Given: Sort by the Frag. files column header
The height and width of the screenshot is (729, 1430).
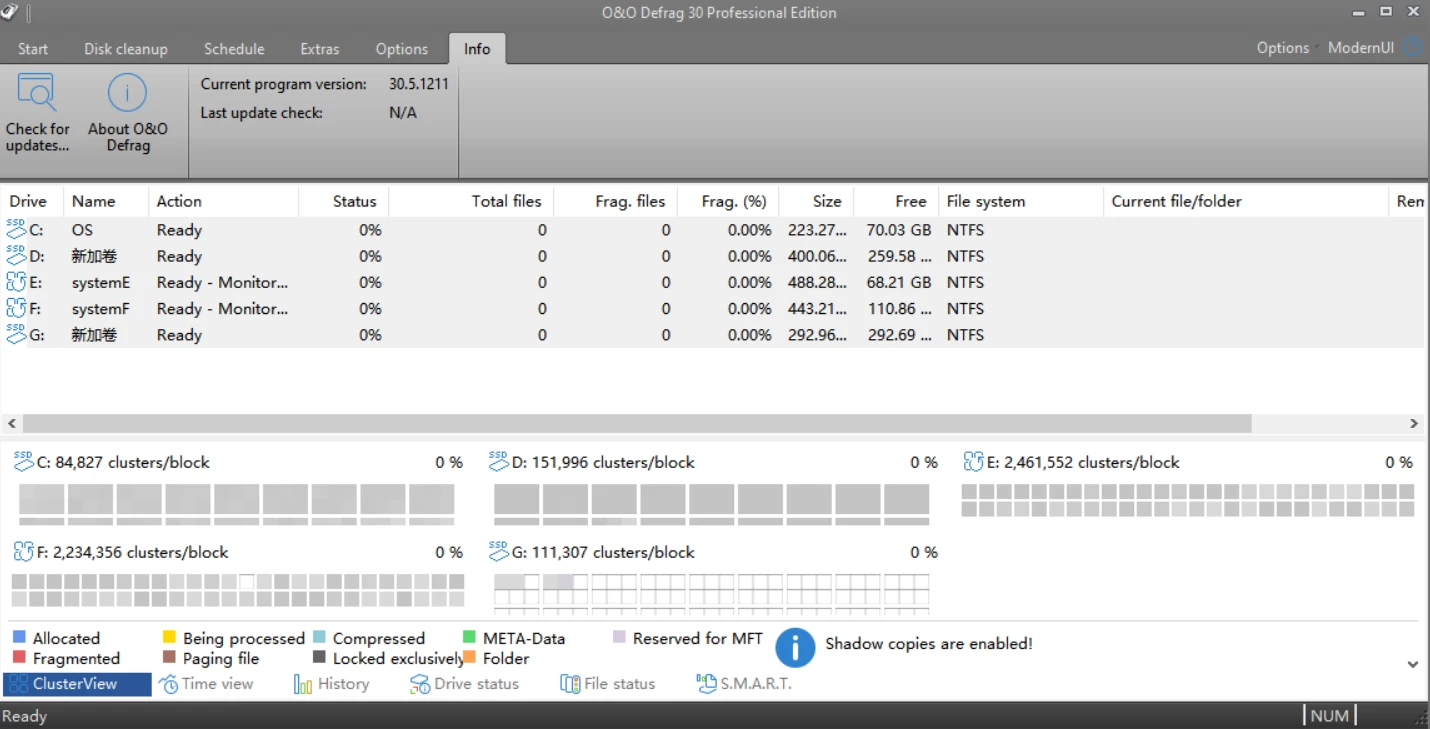Looking at the screenshot, I should click(629, 201).
